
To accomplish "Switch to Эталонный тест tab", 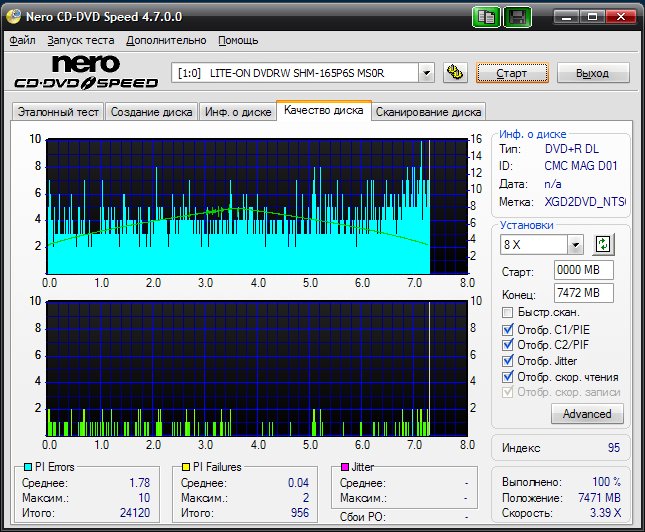I will [58, 112].
